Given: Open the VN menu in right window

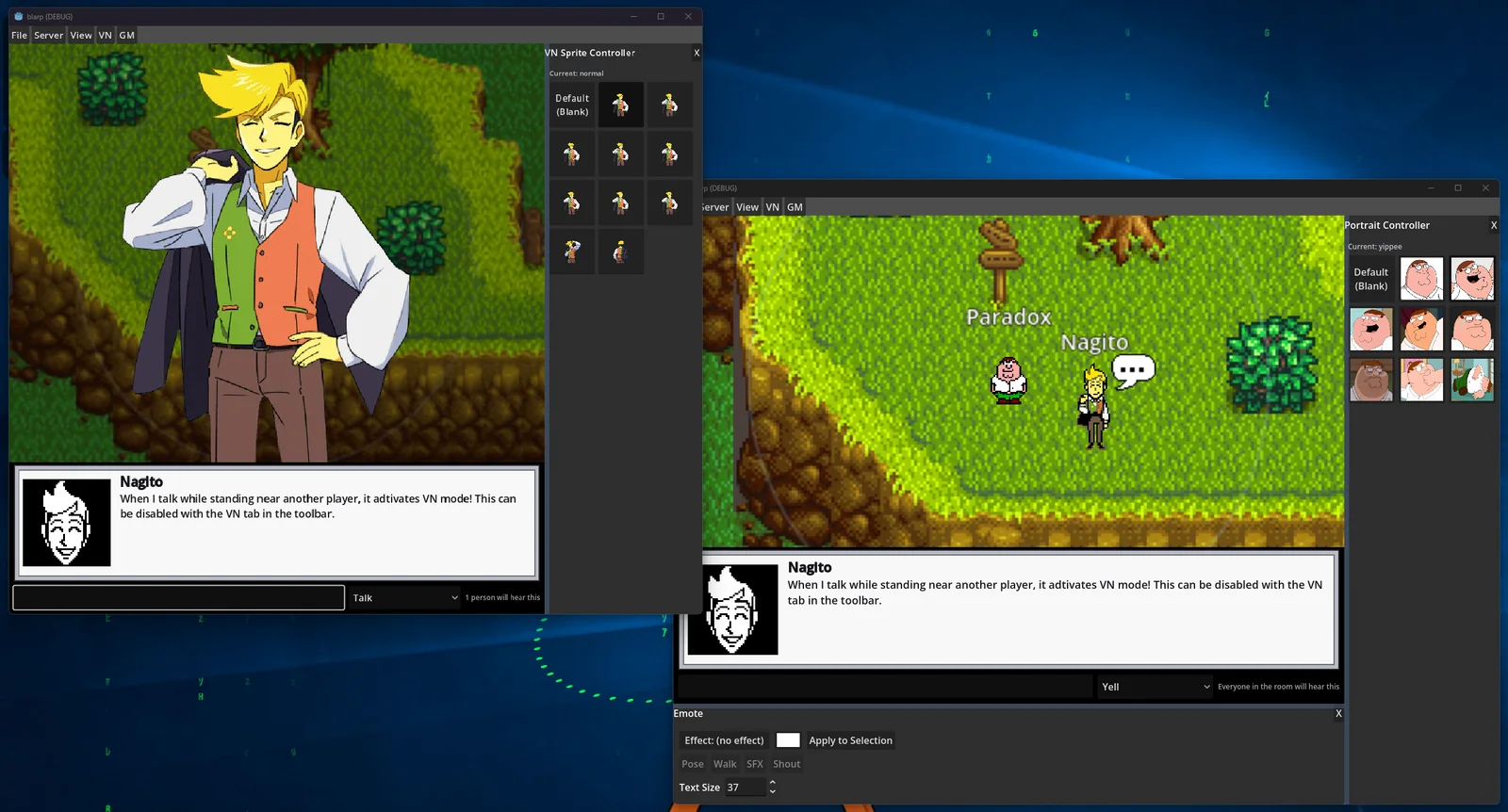Looking at the screenshot, I should 773,207.
